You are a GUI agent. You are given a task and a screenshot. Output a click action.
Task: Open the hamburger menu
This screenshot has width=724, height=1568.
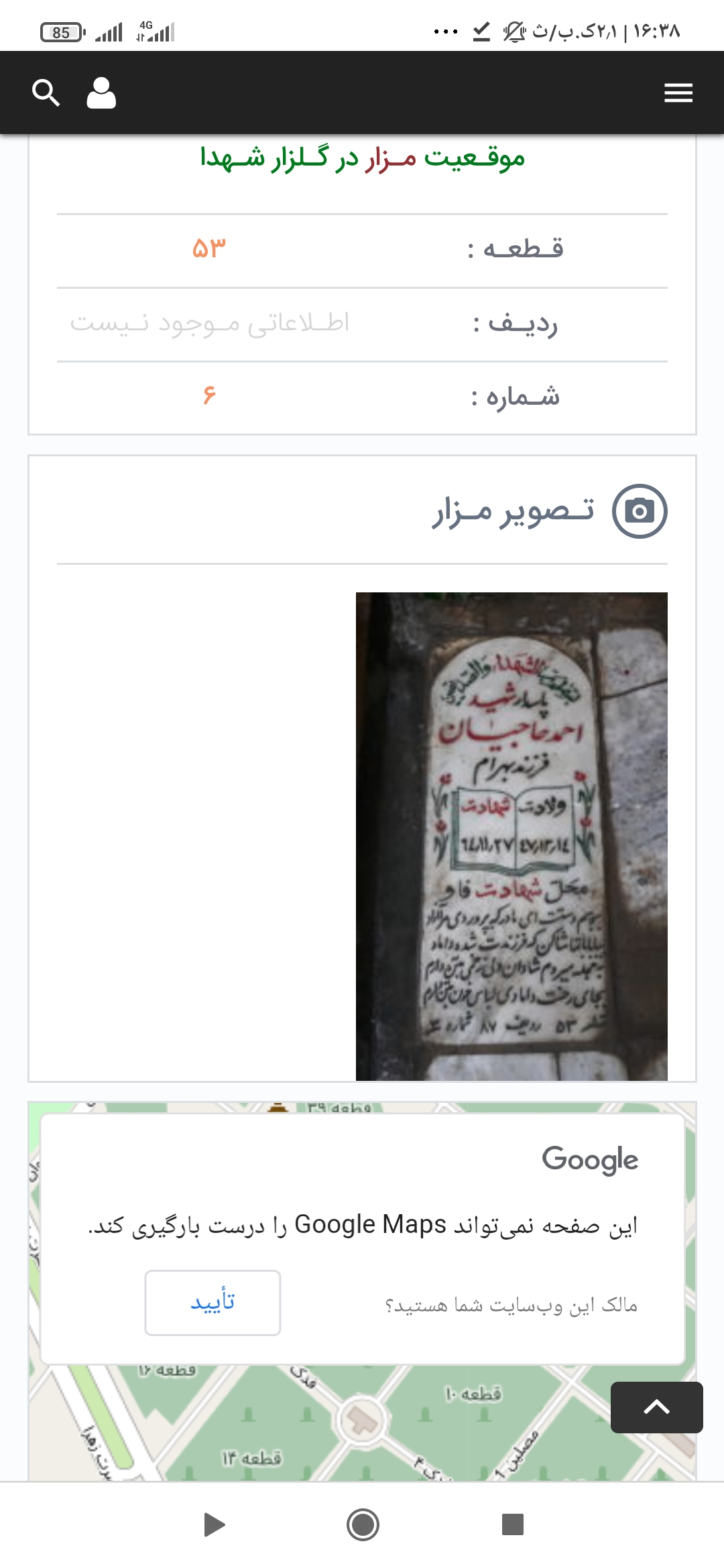tap(678, 92)
